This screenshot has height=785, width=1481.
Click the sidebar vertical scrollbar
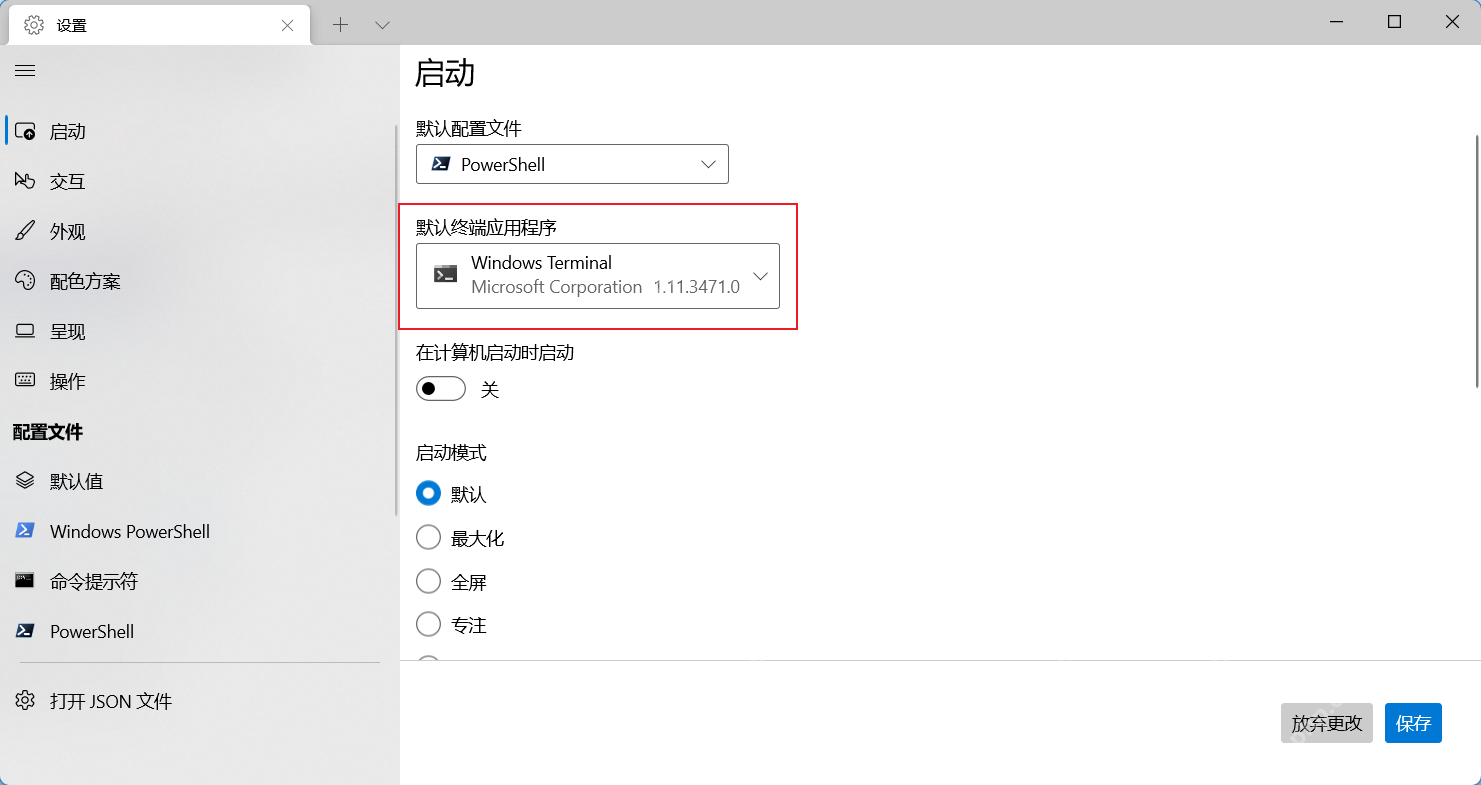point(397,320)
